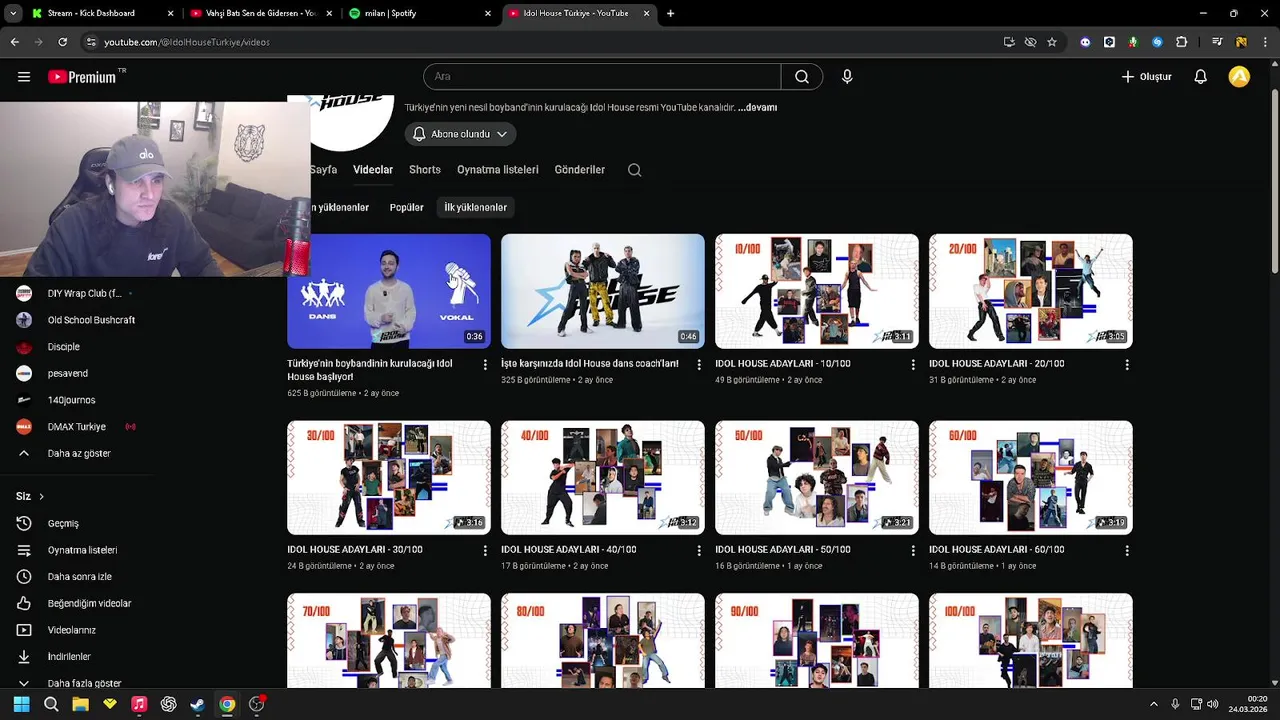Open a new Chrome tab
1280x720 pixels.
point(670,13)
